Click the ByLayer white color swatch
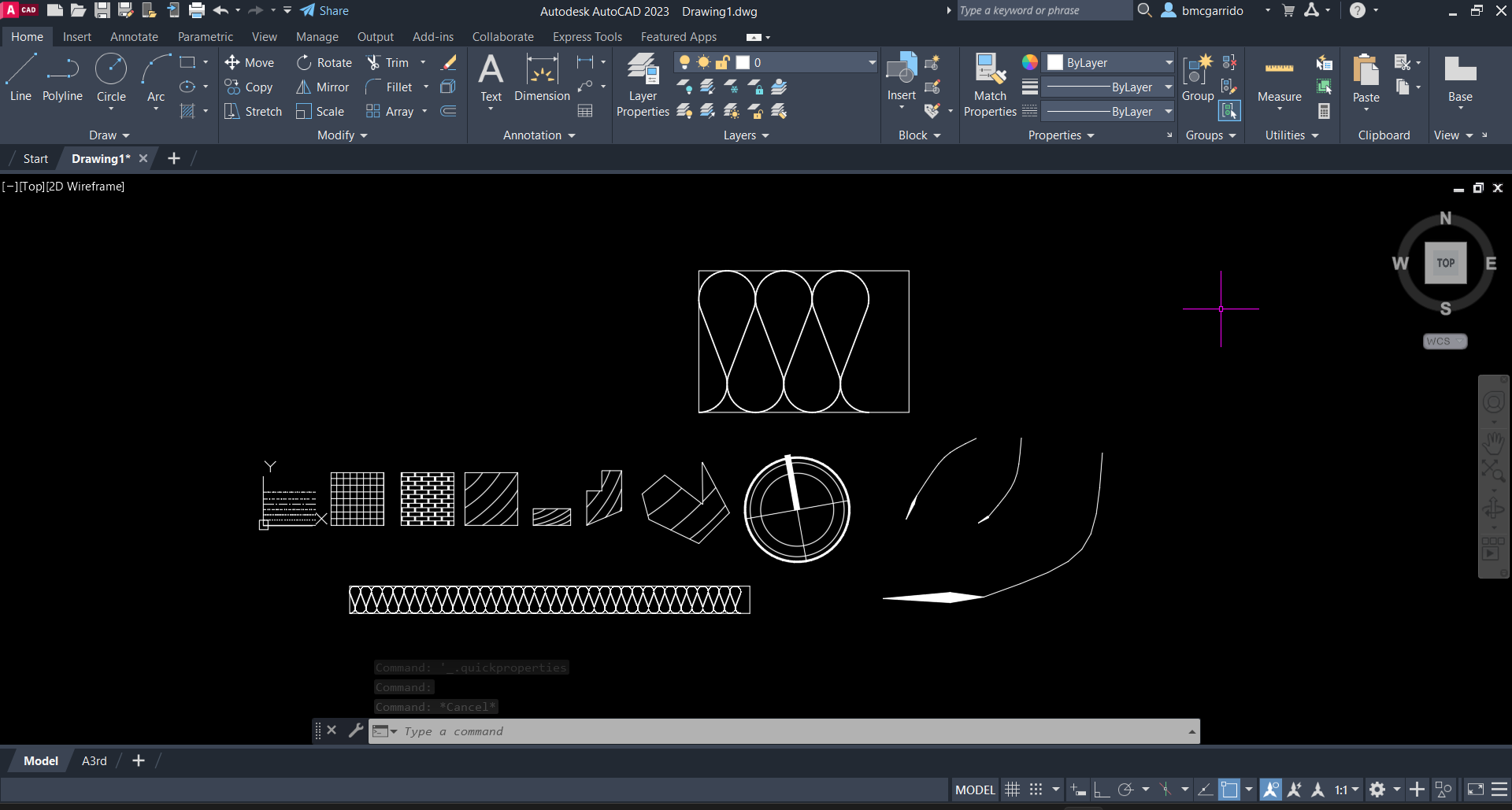This screenshot has width=1512, height=810. pyautogui.click(x=1055, y=63)
